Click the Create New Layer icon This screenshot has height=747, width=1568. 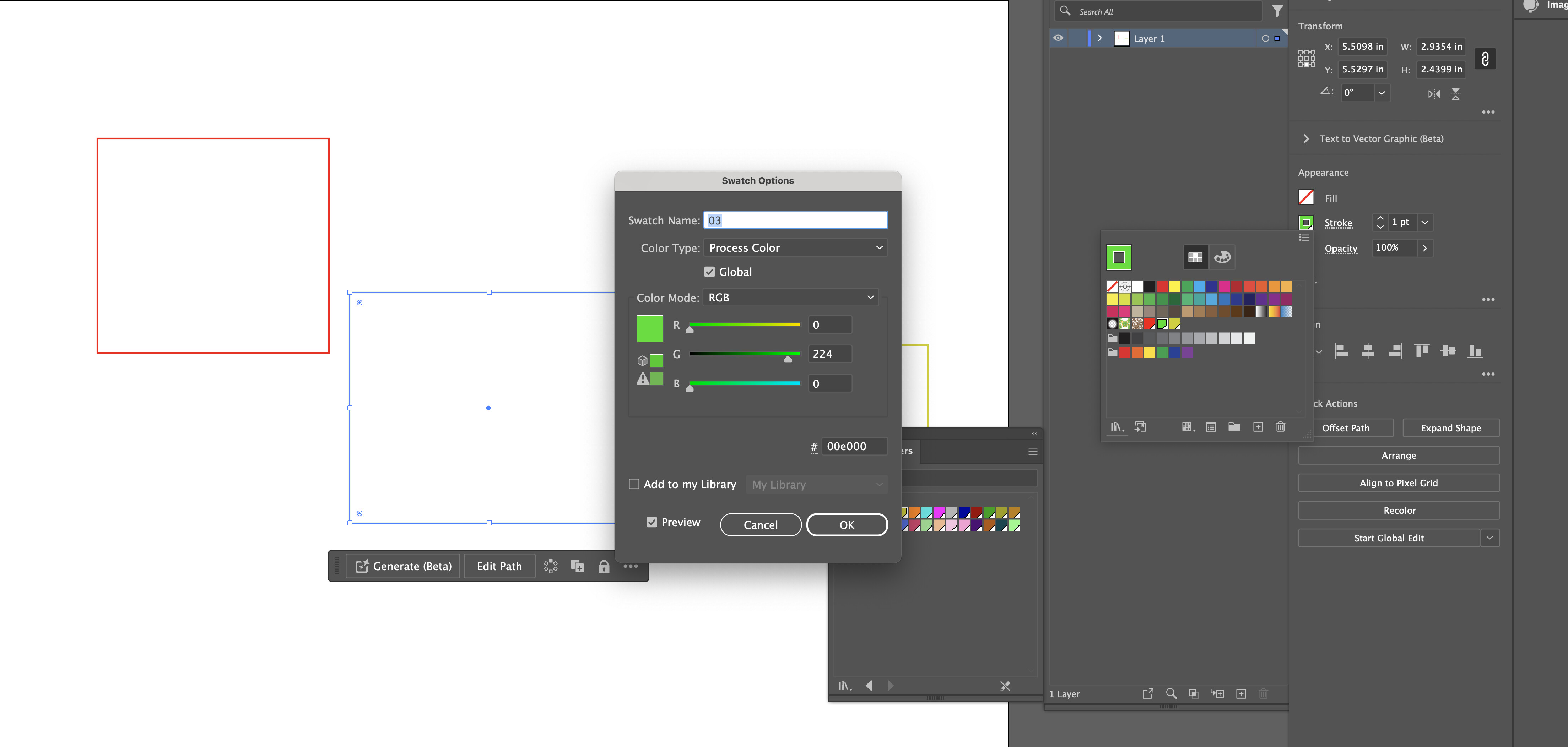1242,693
